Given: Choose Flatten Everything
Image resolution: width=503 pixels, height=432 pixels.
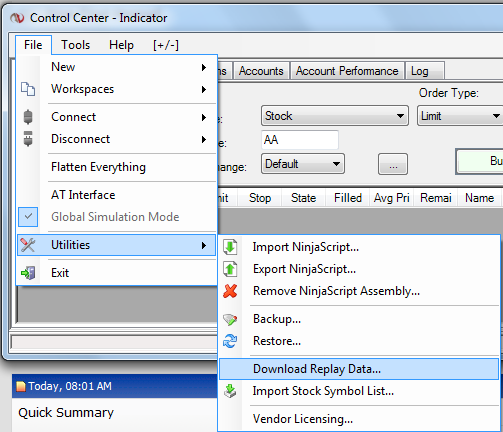Looking at the screenshot, I should point(117,167).
